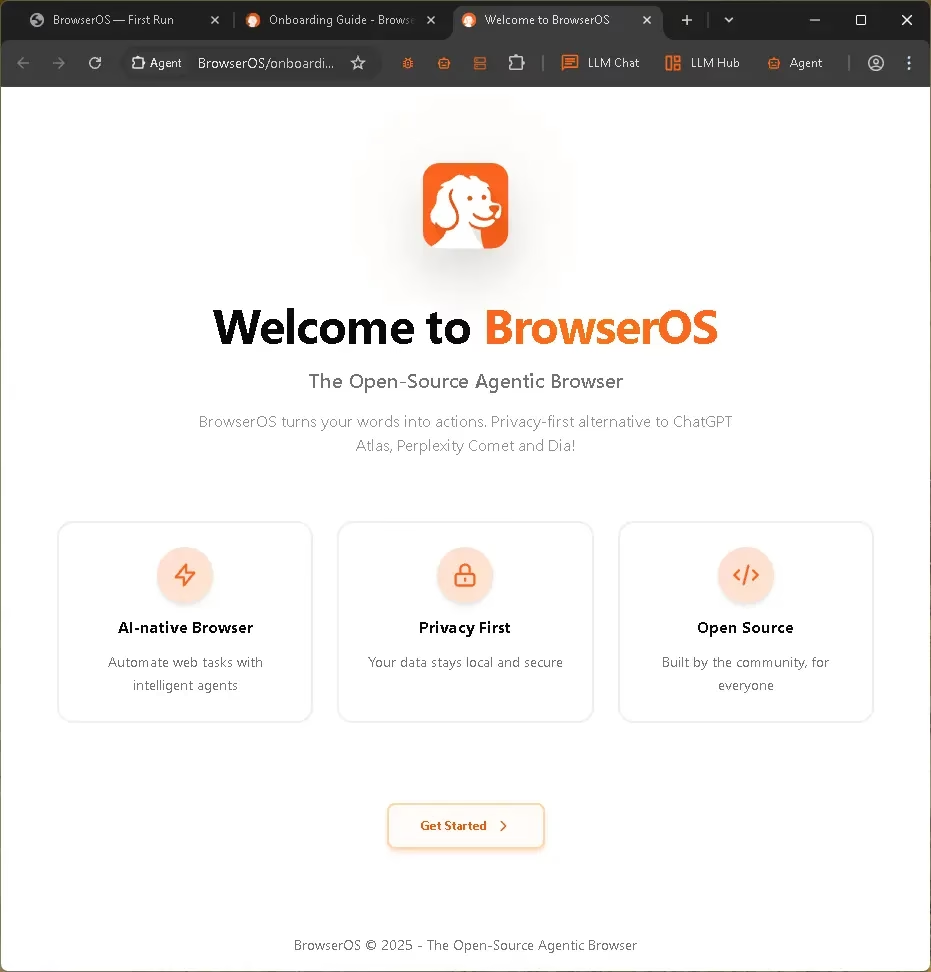The height and width of the screenshot is (972, 931).
Task: Open a new tab with plus button
Action: [x=686, y=20]
